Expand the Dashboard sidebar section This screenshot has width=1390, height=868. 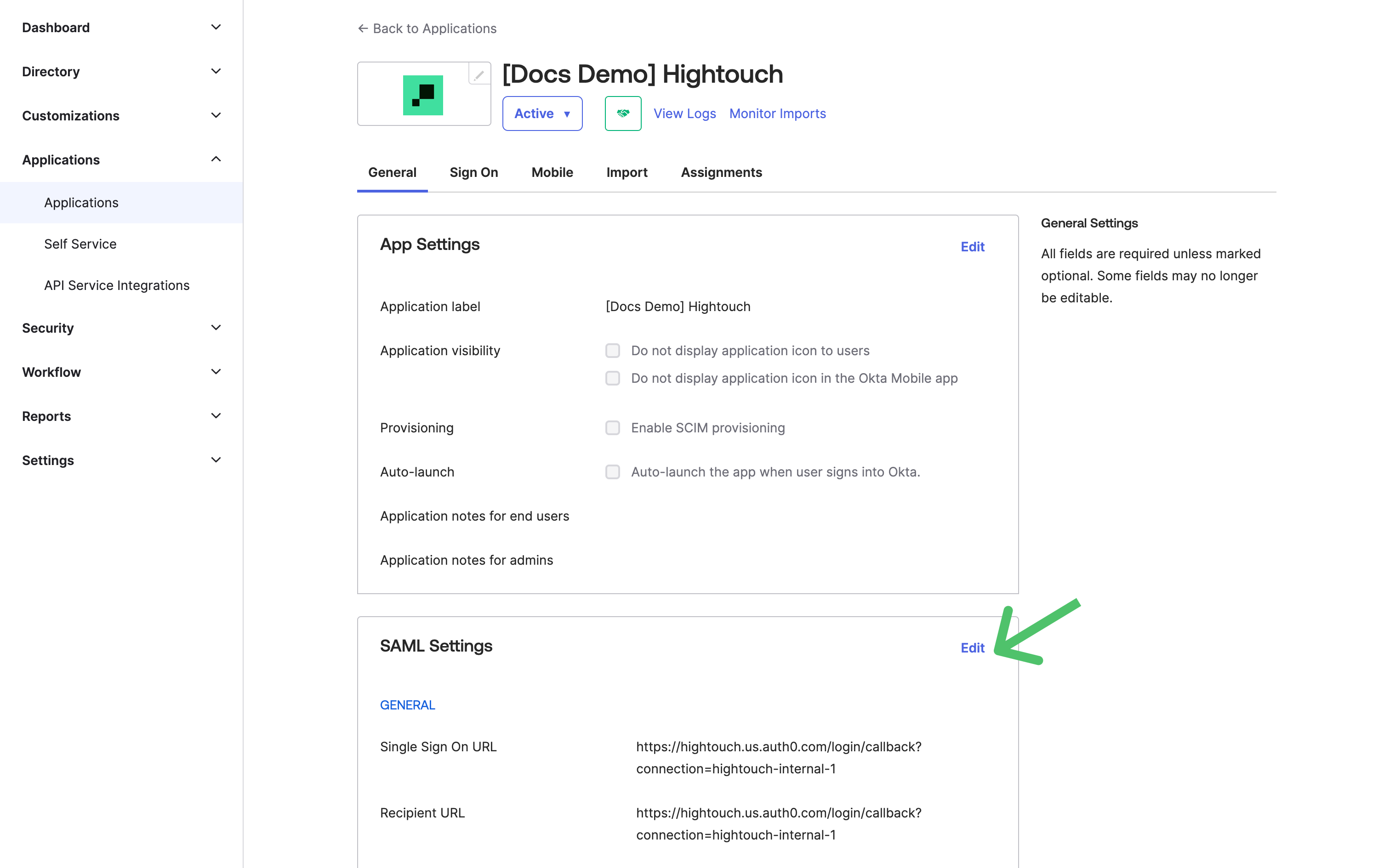(x=216, y=28)
